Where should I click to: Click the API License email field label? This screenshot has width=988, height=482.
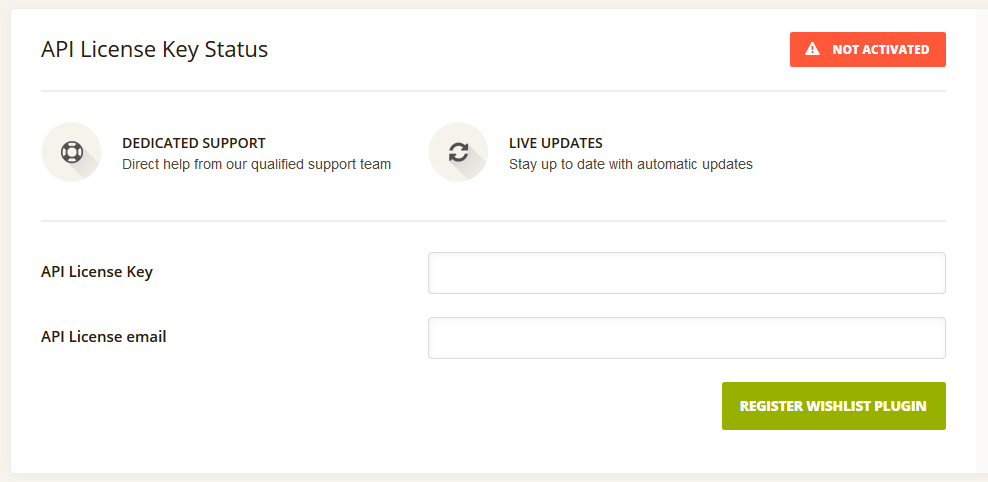pyautogui.click(x=104, y=337)
